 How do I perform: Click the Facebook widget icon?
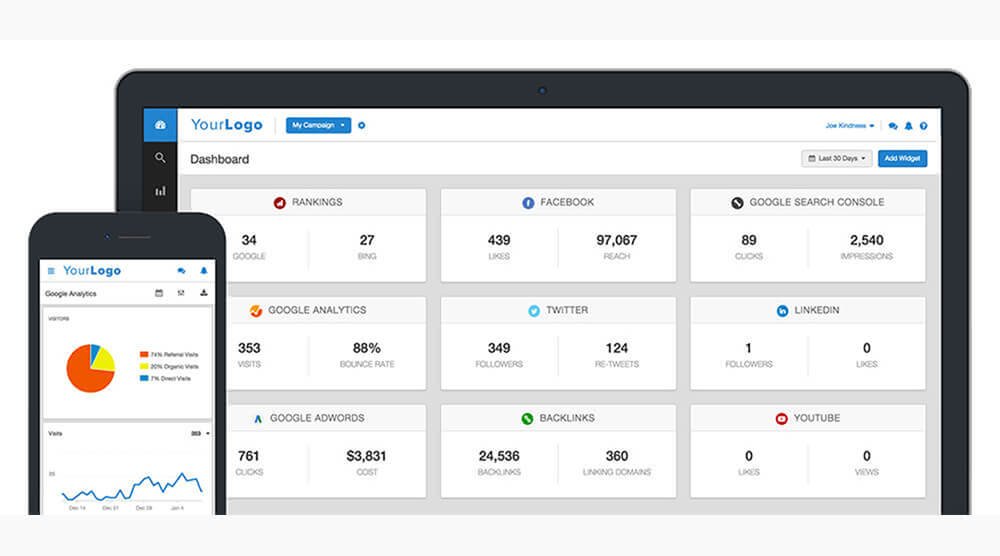(x=528, y=203)
